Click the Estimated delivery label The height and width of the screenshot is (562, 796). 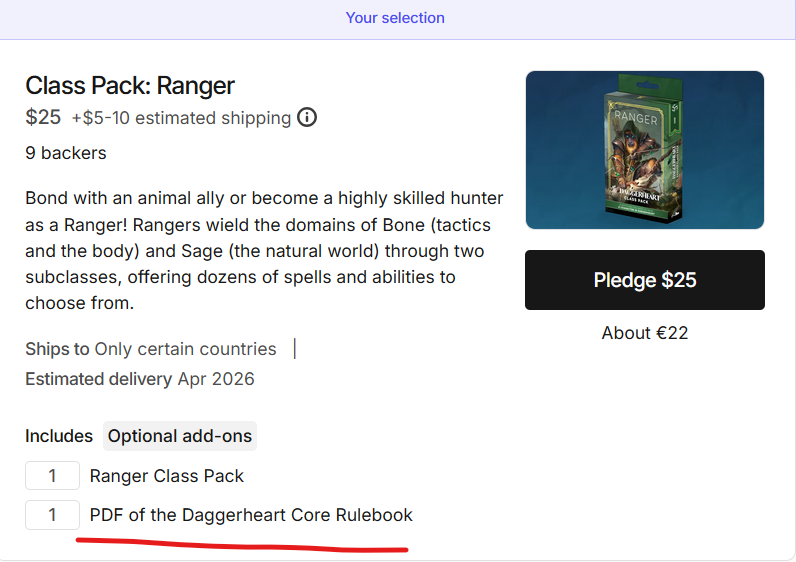99,379
